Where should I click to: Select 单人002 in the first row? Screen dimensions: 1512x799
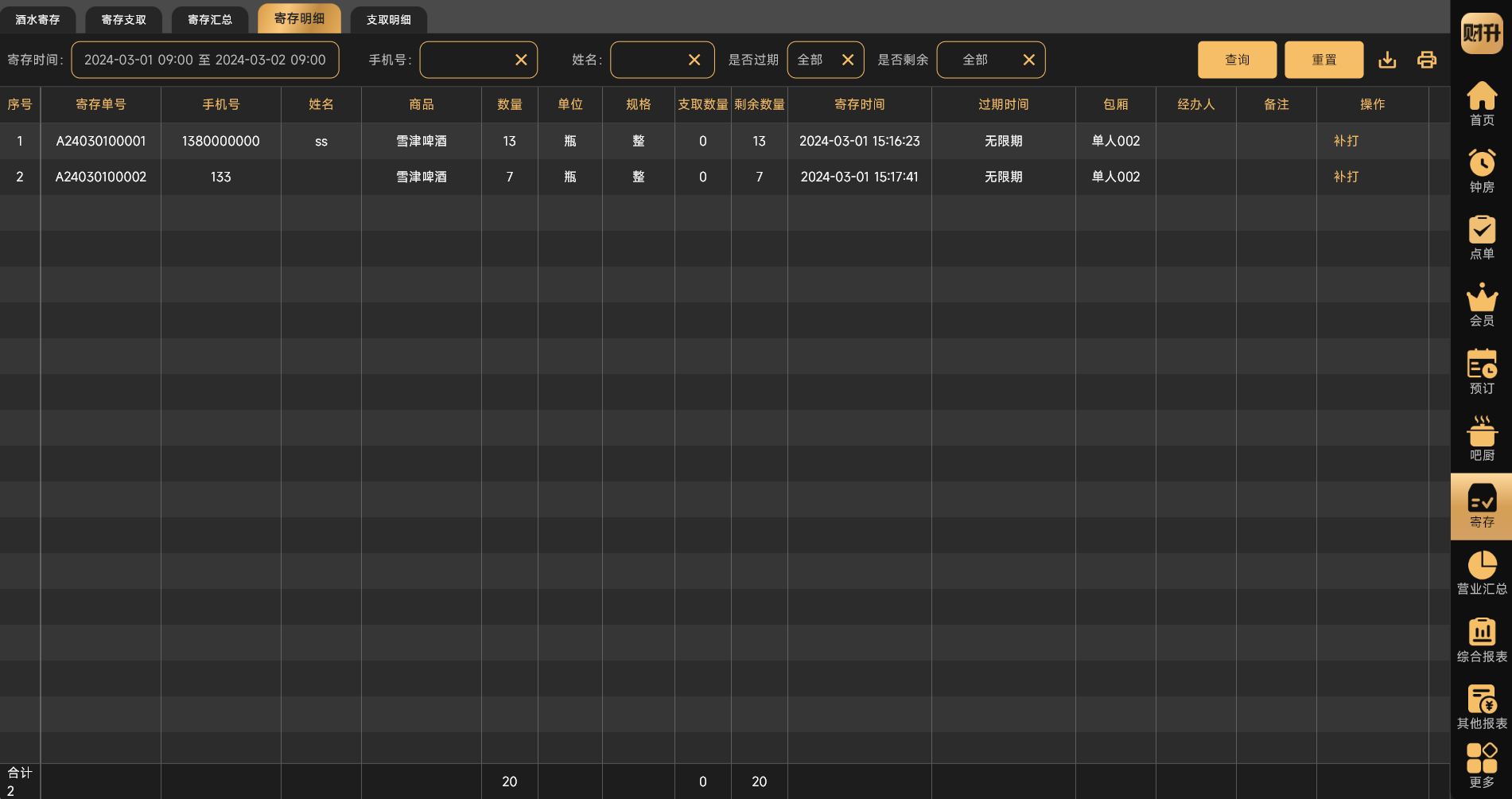1116,141
